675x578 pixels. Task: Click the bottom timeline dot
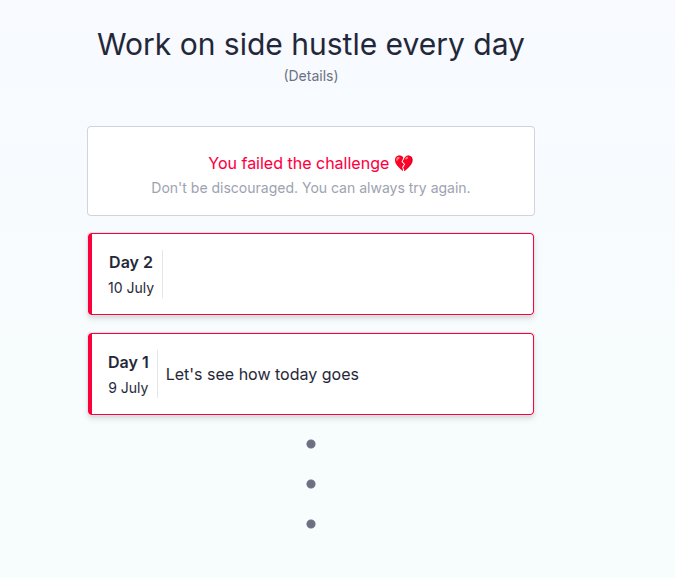point(311,524)
